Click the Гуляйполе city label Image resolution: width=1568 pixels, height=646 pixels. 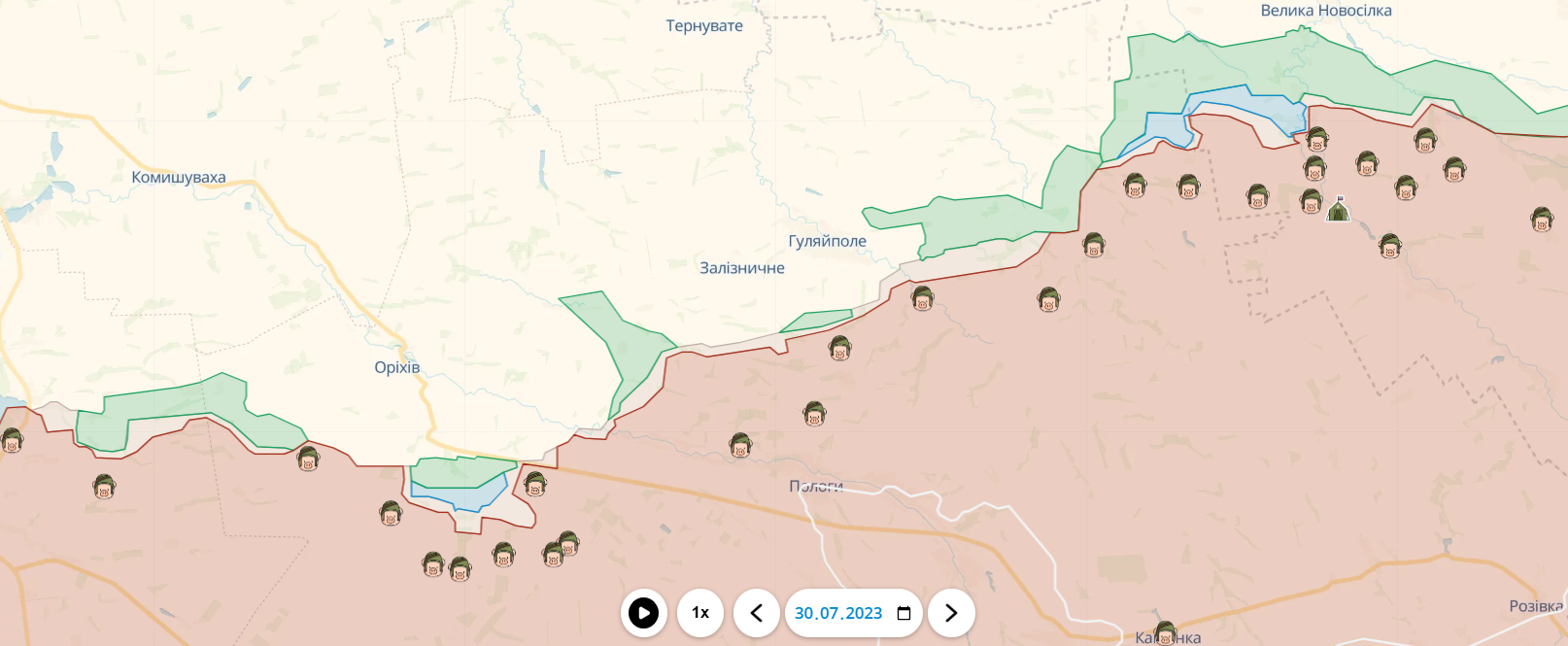coord(827,241)
